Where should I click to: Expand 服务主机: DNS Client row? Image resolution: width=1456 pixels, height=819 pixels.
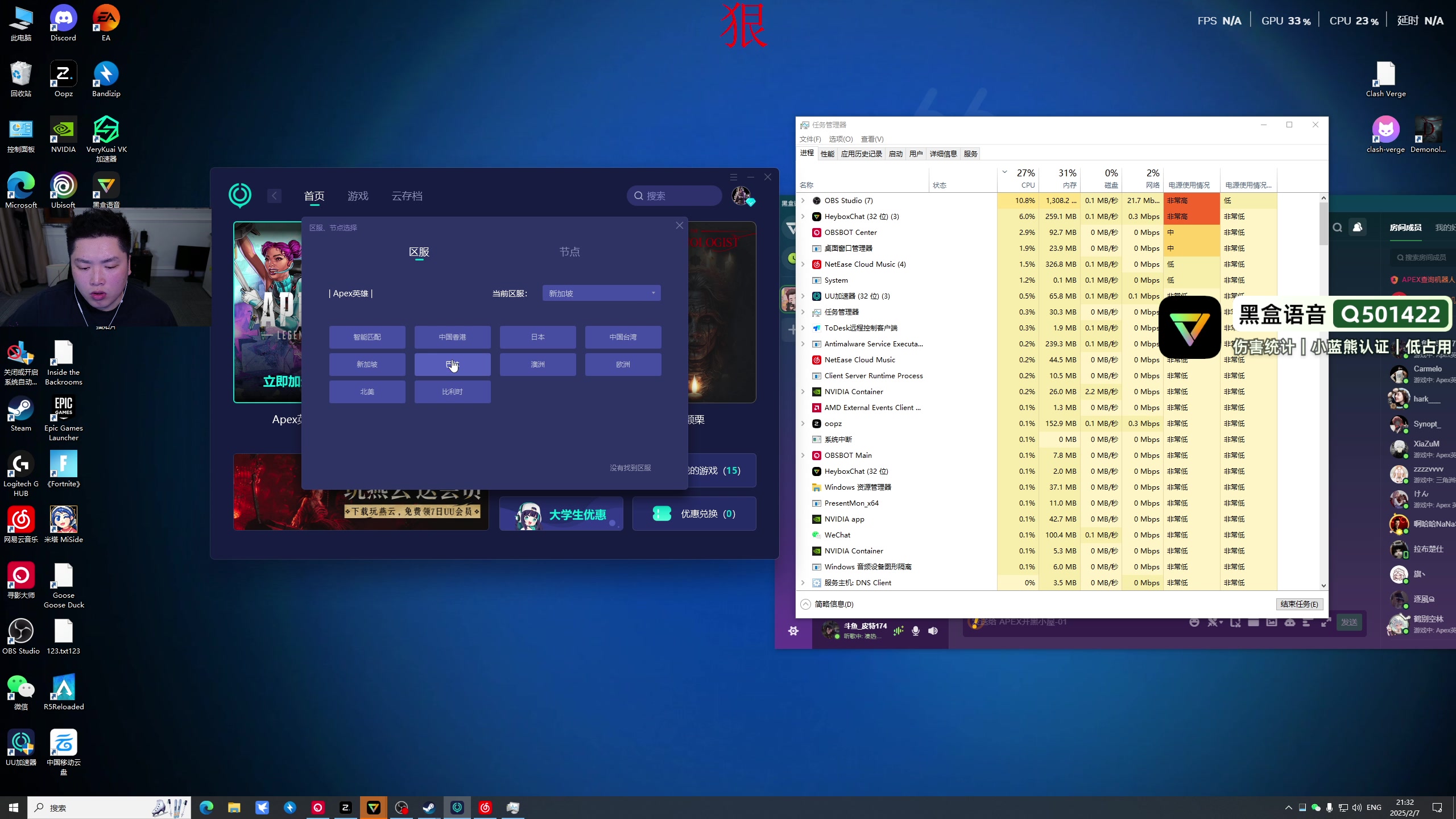pyautogui.click(x=803, y=582)
